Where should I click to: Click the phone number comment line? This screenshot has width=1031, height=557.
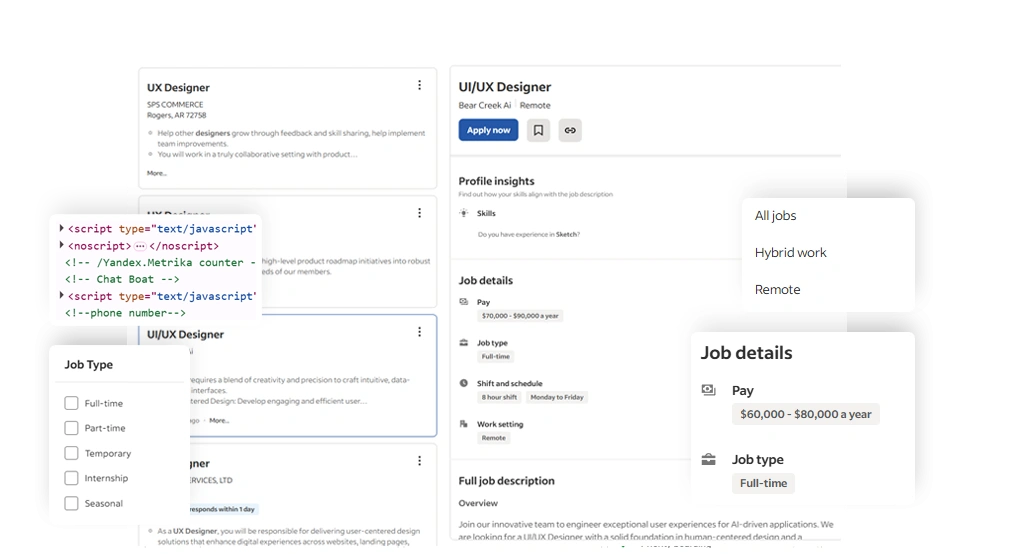tap(125, 313)
